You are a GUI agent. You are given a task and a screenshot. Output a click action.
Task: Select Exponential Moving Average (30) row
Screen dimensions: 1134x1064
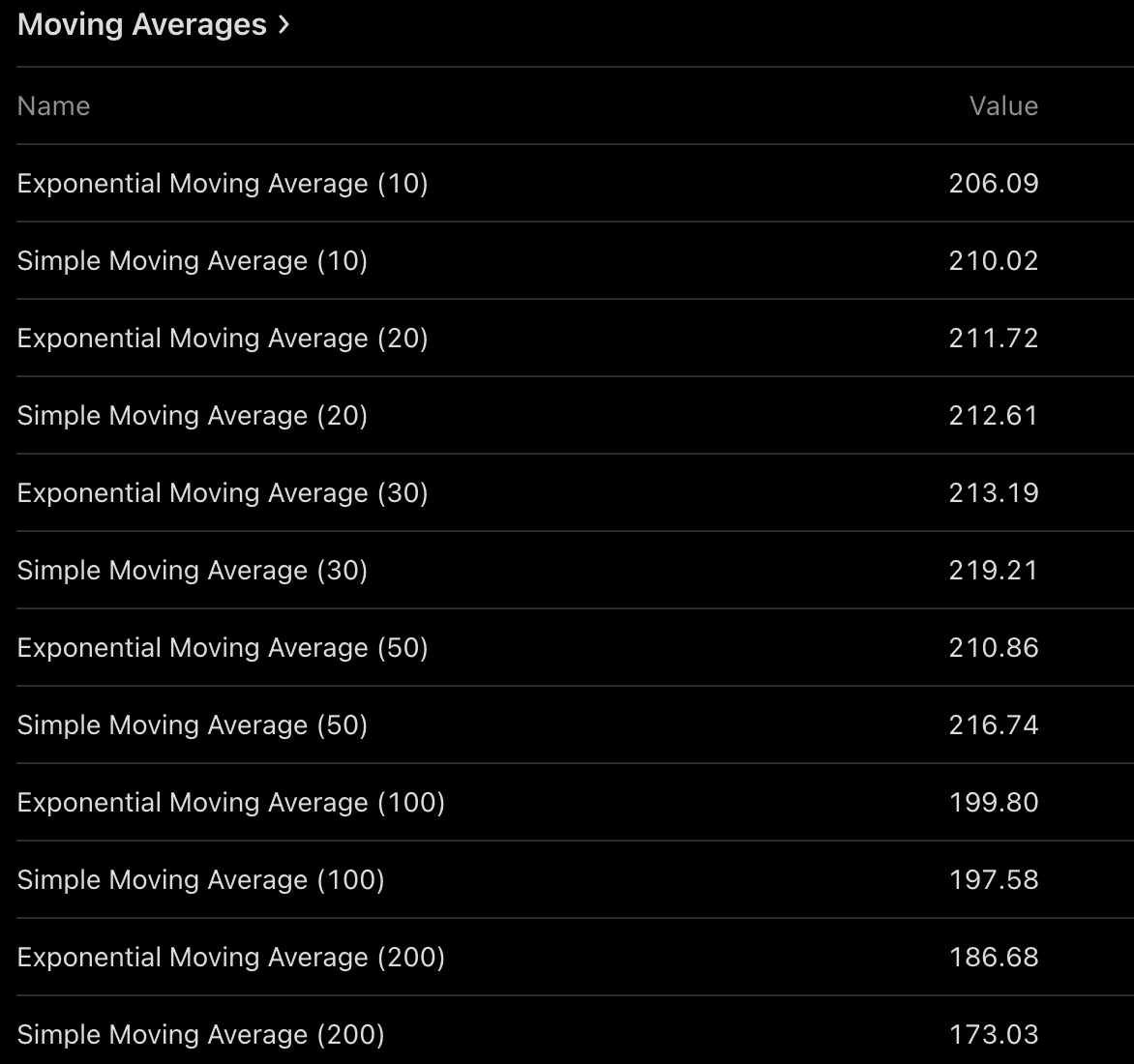click(x=223, y=493)
